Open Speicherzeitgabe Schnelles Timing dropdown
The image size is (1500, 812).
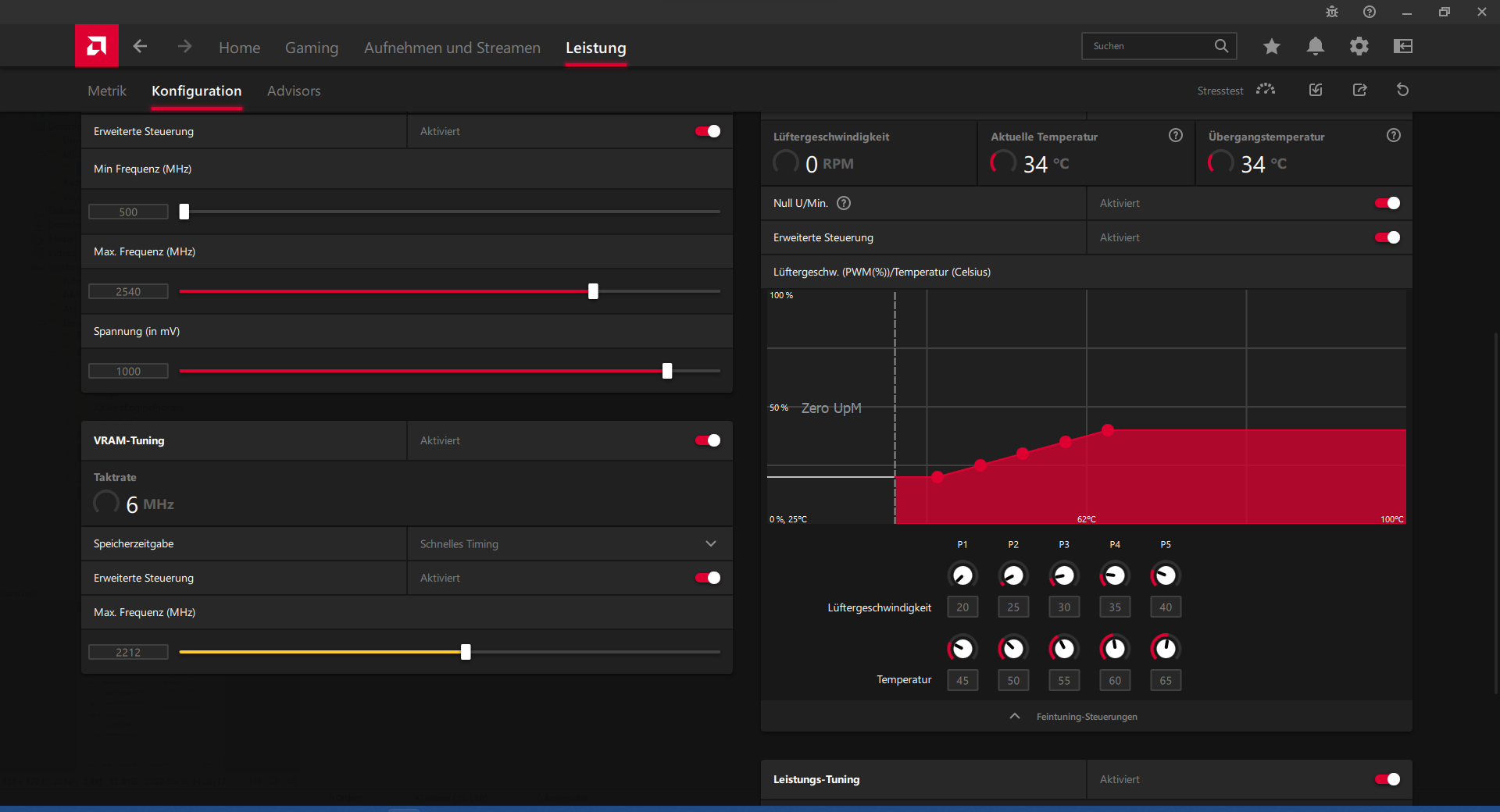pyautogui.click(x=570, y=543)
